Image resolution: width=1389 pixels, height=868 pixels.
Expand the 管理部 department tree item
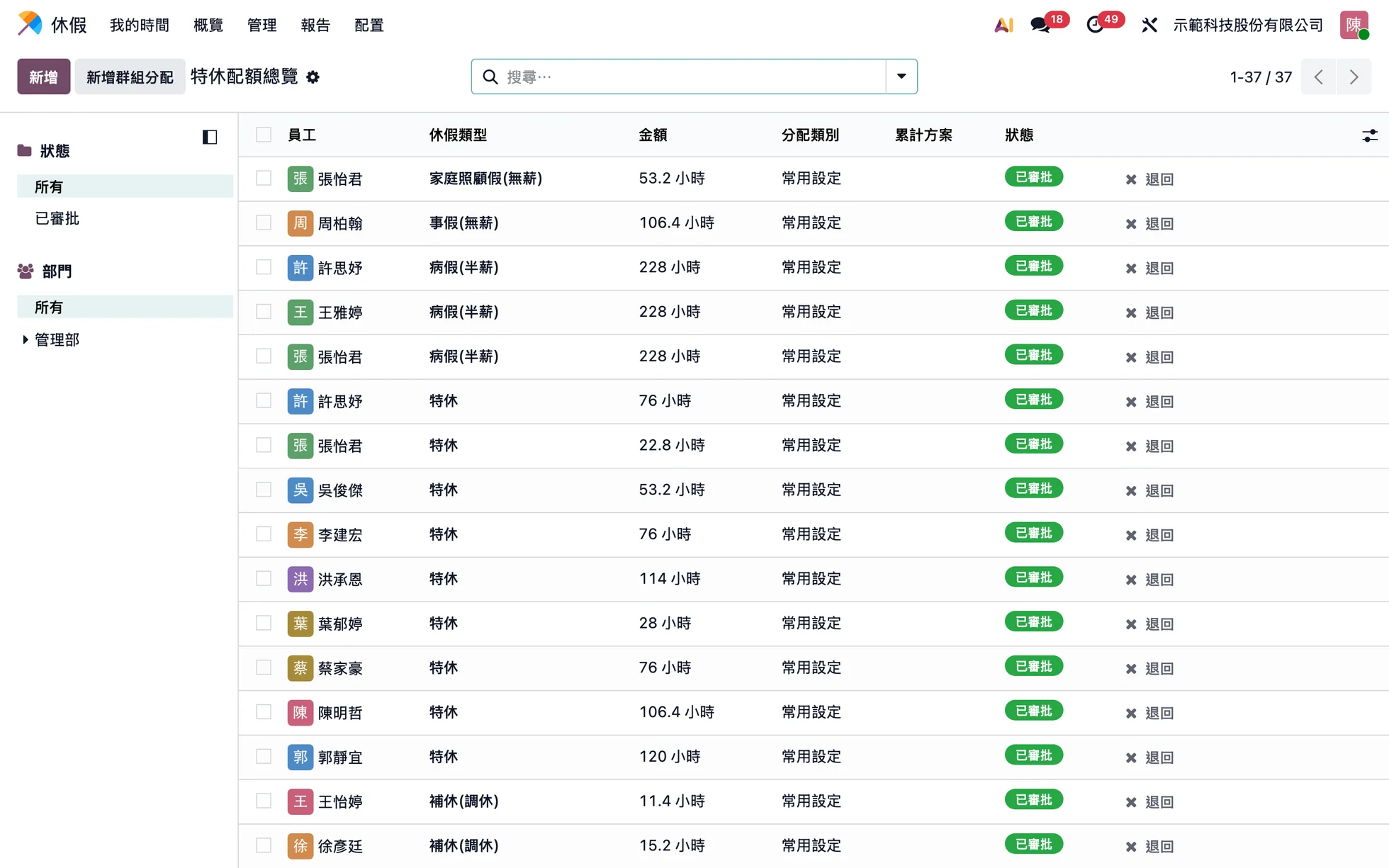pyautogui.click(x=26, y=340)
